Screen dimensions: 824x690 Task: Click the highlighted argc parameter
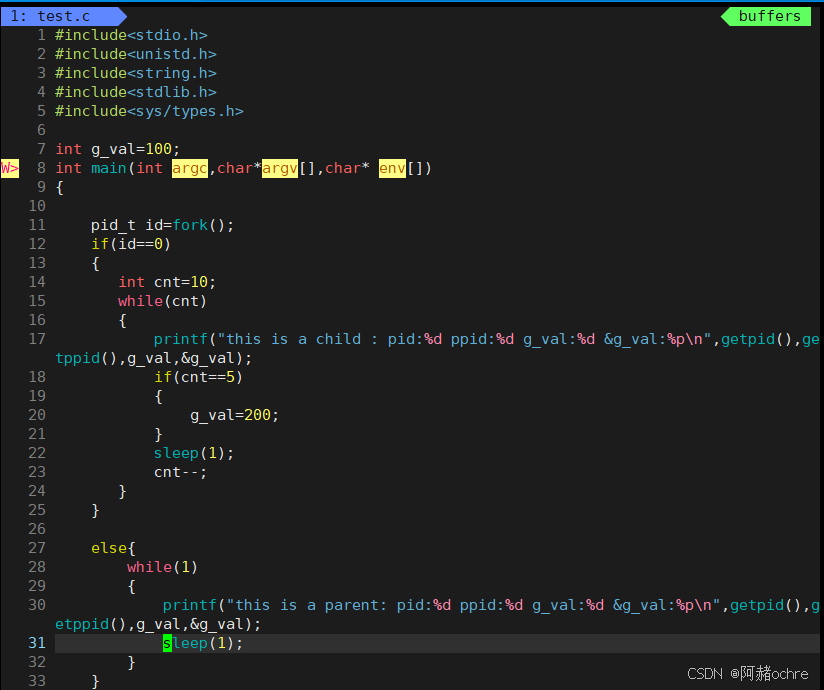(x=189, y=168)
